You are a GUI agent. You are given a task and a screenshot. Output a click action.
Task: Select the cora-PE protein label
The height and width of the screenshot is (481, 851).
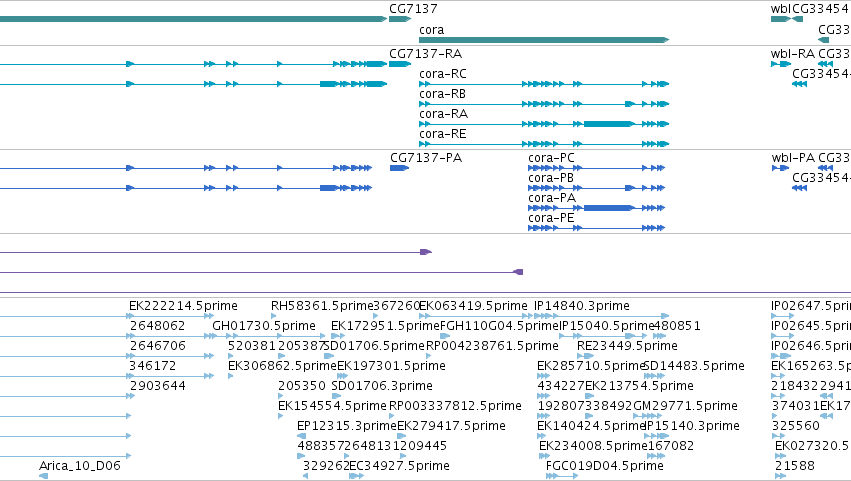pos(551,218)
